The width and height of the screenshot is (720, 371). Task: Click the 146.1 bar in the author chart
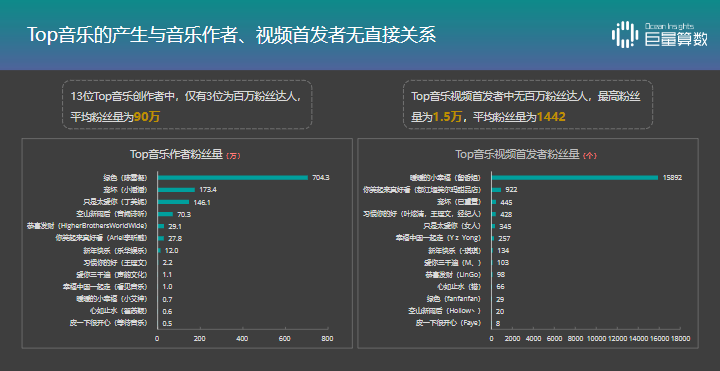tap(174, 202)
